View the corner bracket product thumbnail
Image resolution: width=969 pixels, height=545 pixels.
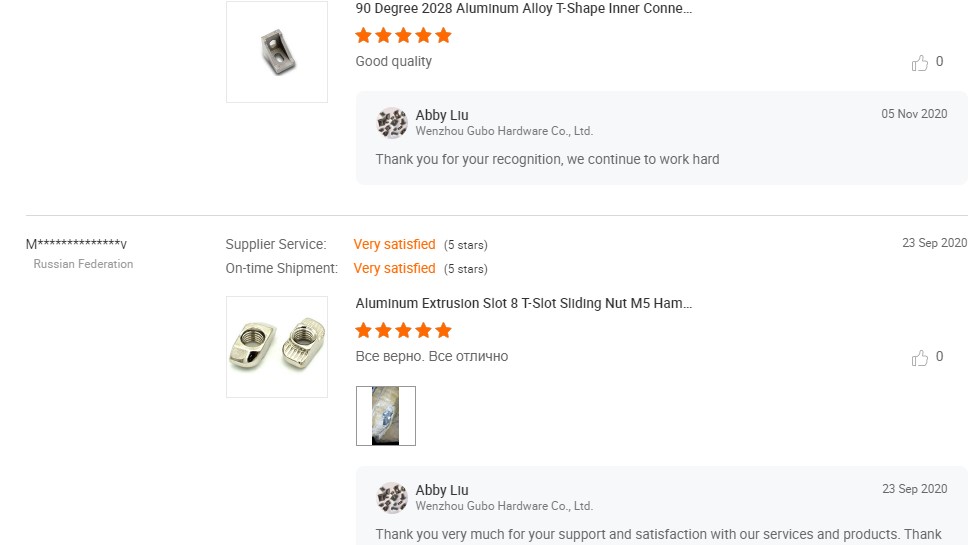pyautogui.click(x=277, y=51)
